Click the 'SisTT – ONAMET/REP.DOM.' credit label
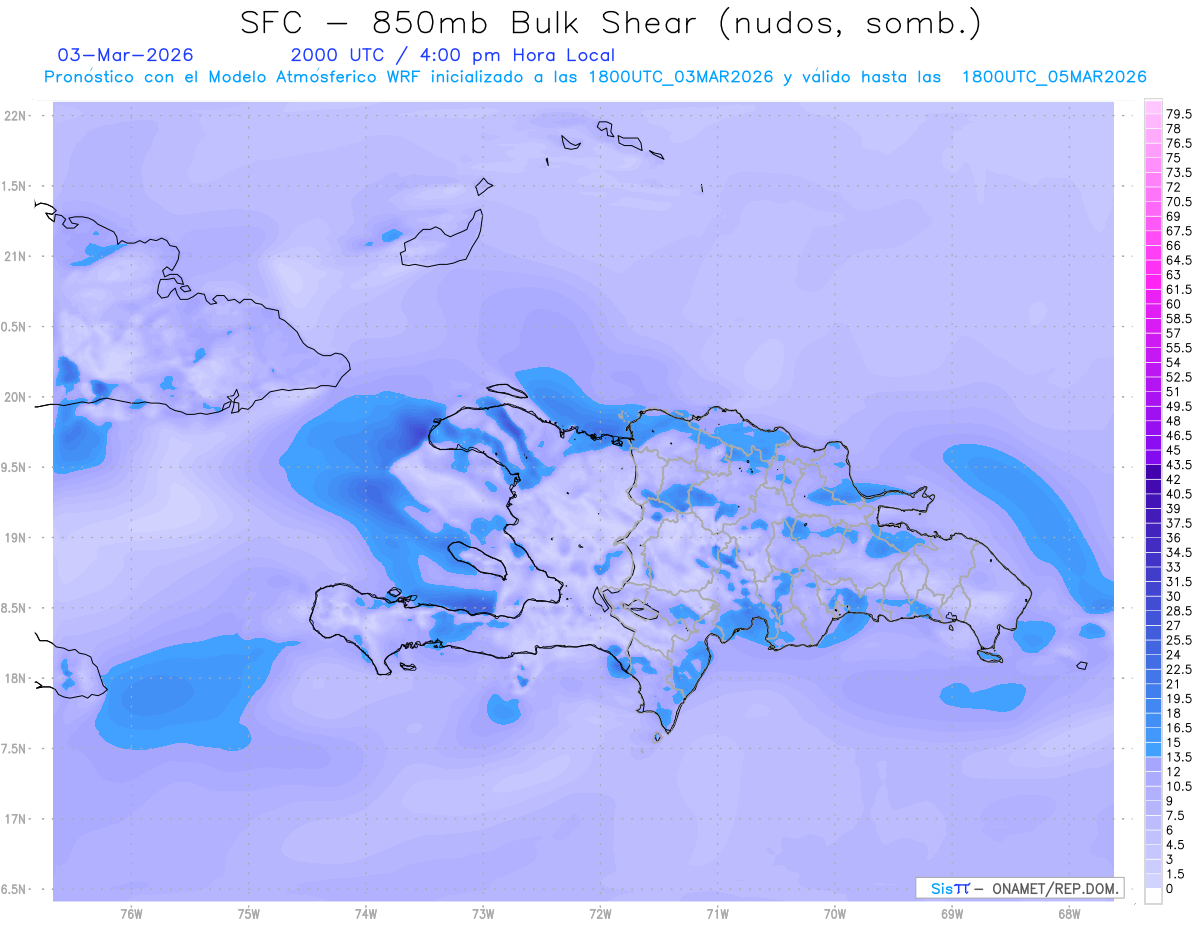Image resolution: width=1200 pixels, height=927 pixels. [1020, 888]
